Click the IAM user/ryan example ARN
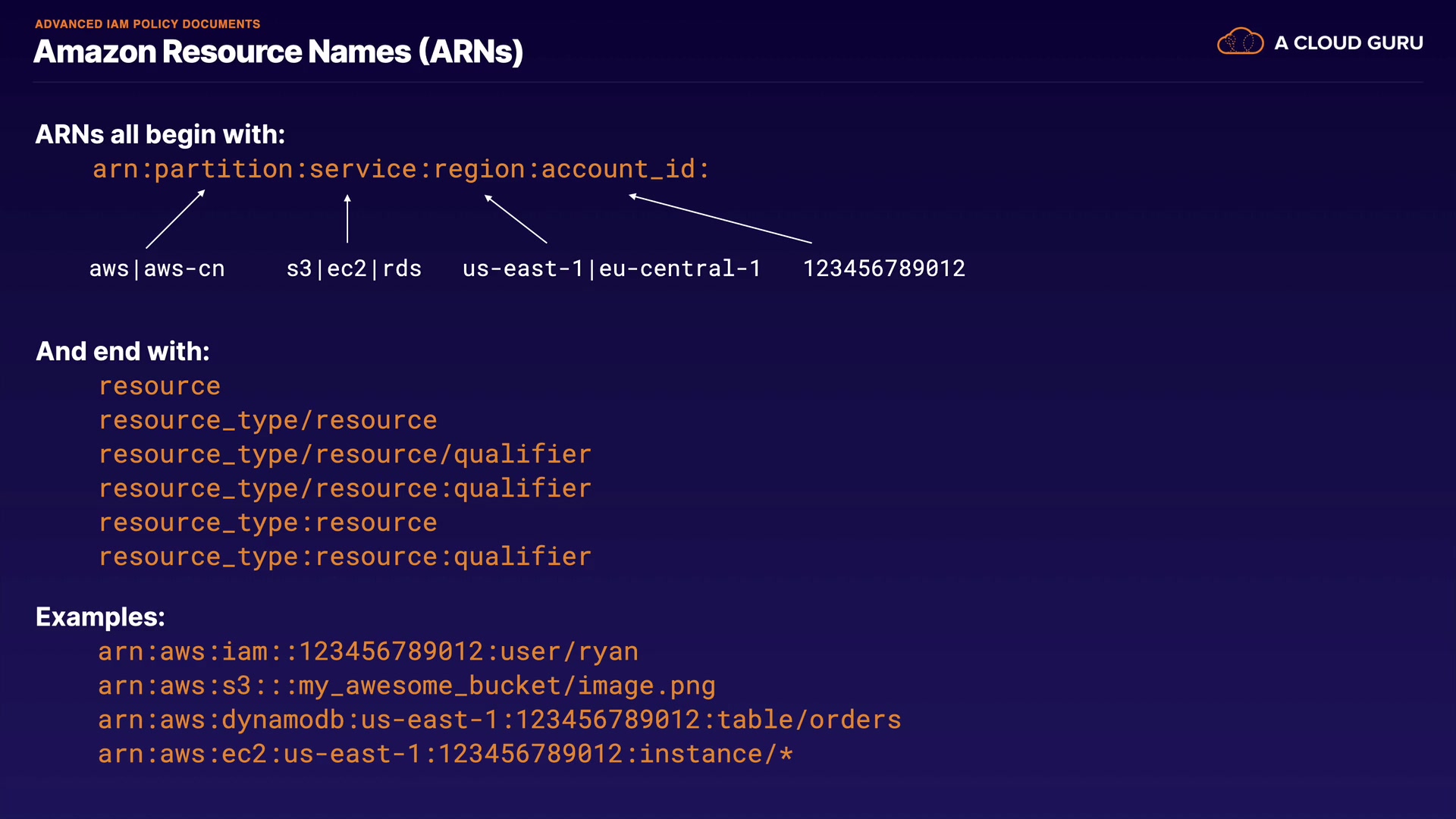Image resolution: width=1456 pixels, height=819 pixels. tap(368, 651)
